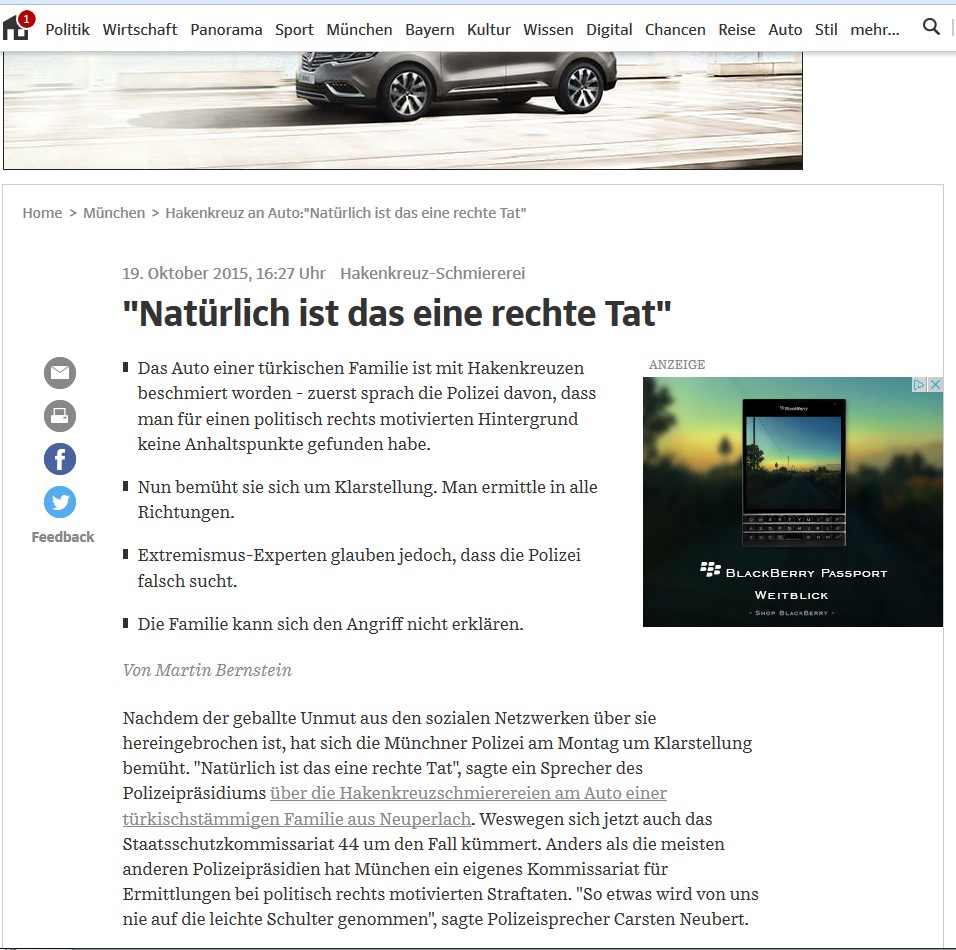
Task: Close the BlackBerry ad with X icon
Action: 935,384
